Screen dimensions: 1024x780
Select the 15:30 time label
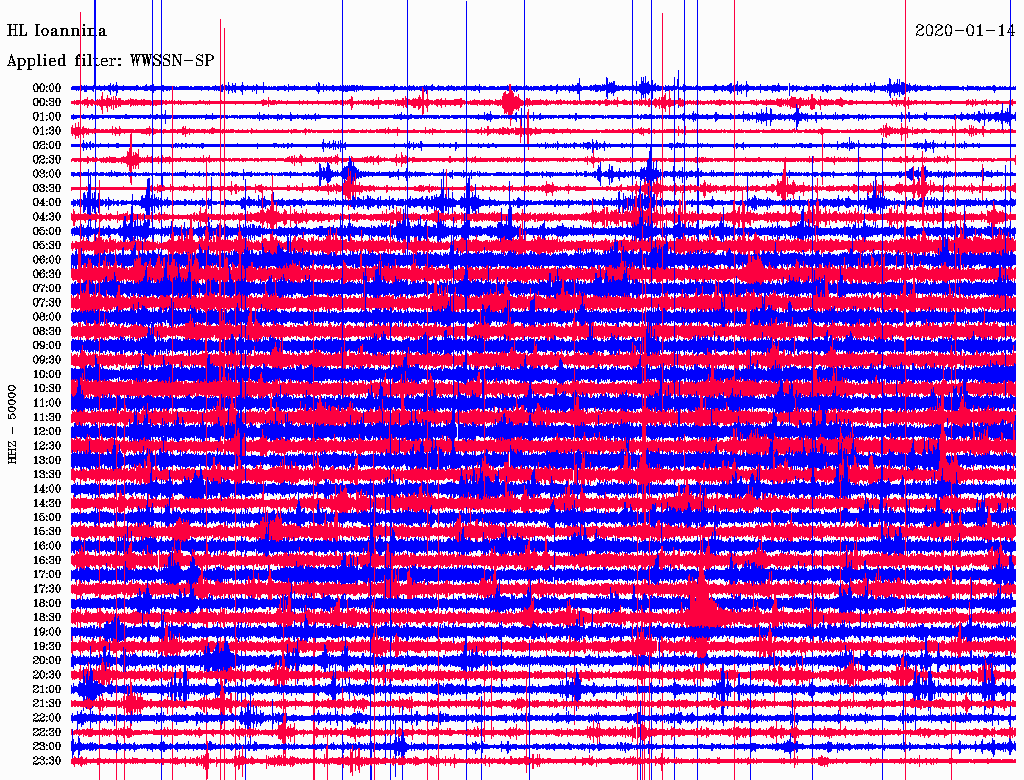(x=46, y=532)
